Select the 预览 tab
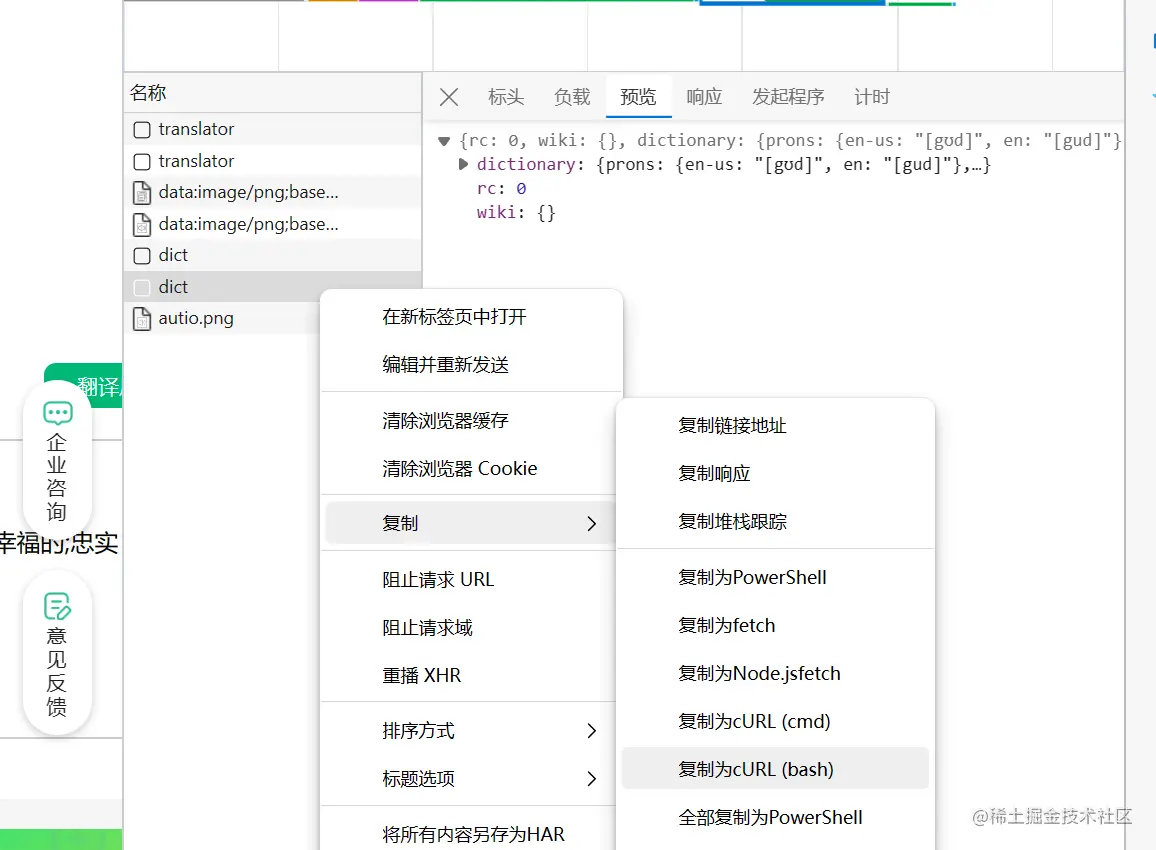 [x=638, y=97]
